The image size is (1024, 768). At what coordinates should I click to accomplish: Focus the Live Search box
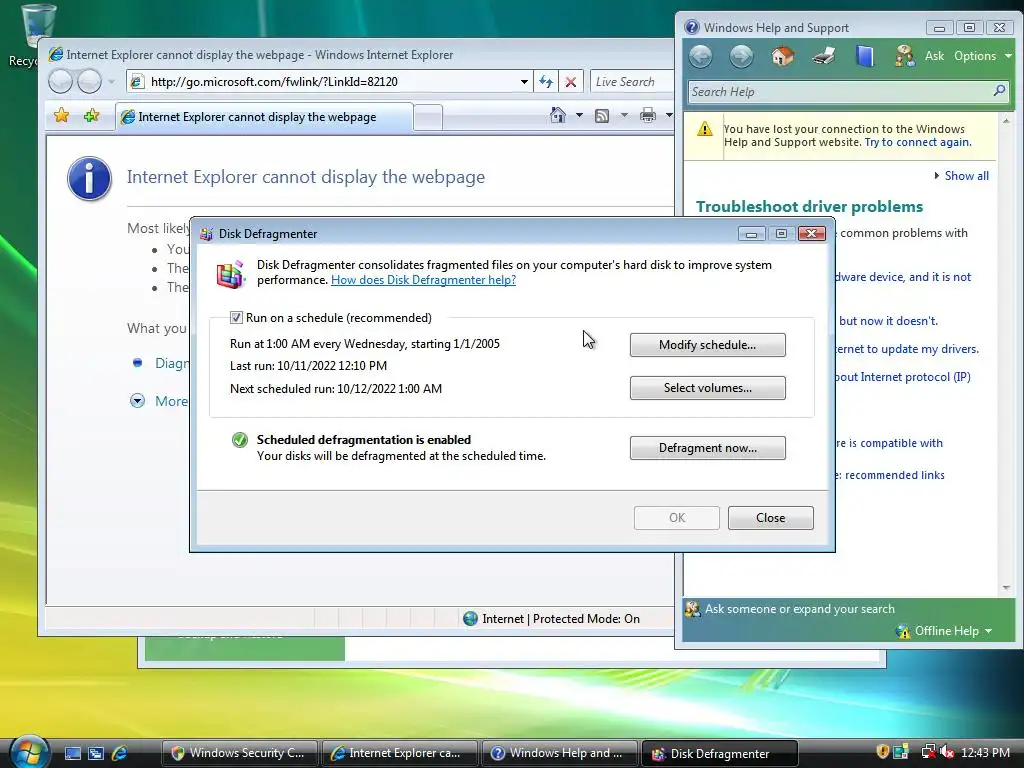coord(632,82)
